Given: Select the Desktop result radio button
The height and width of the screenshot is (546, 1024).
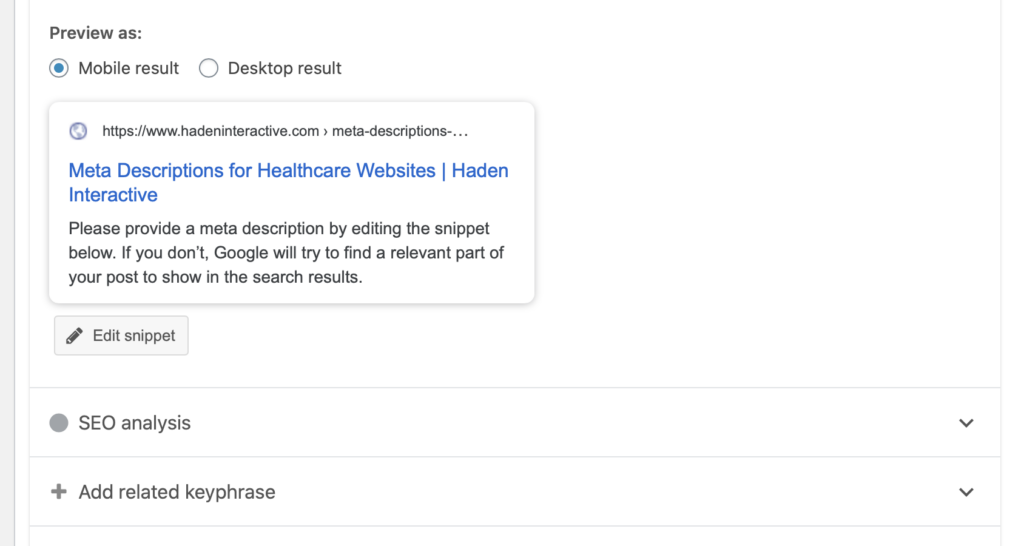Looking at the screenshot, I should (x=208, y=68).
